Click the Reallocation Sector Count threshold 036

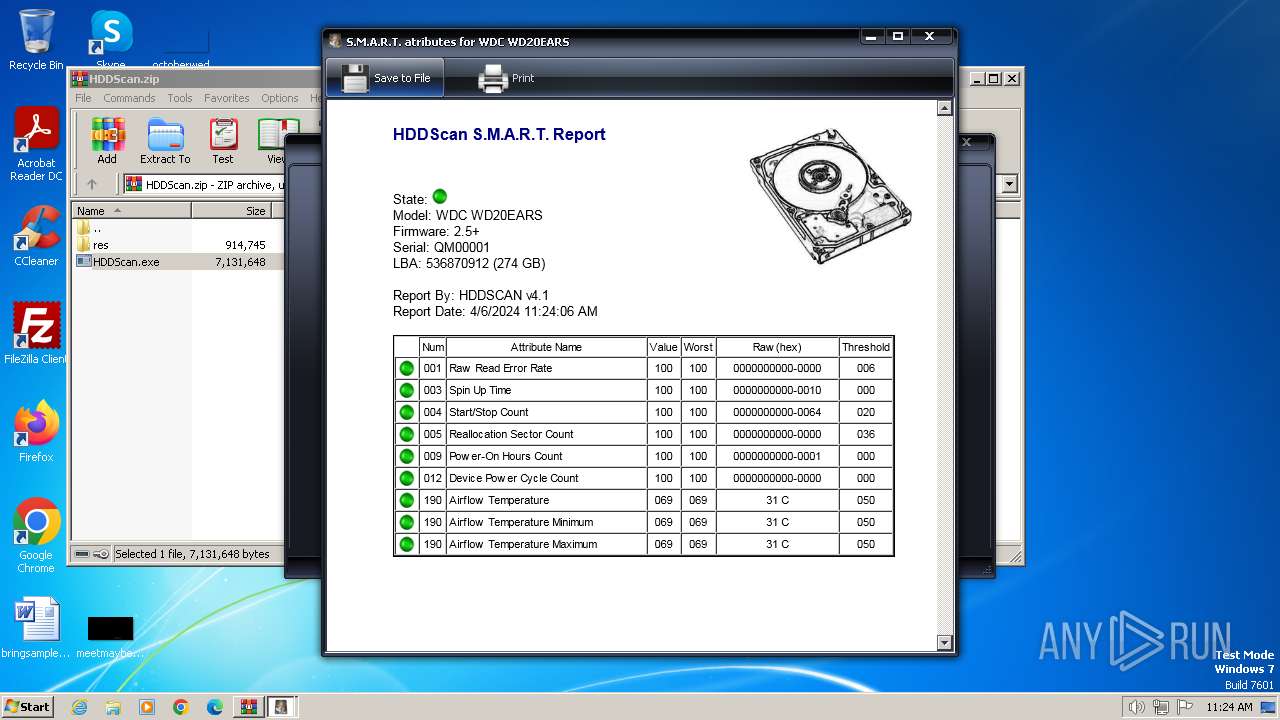pos(865,434)
